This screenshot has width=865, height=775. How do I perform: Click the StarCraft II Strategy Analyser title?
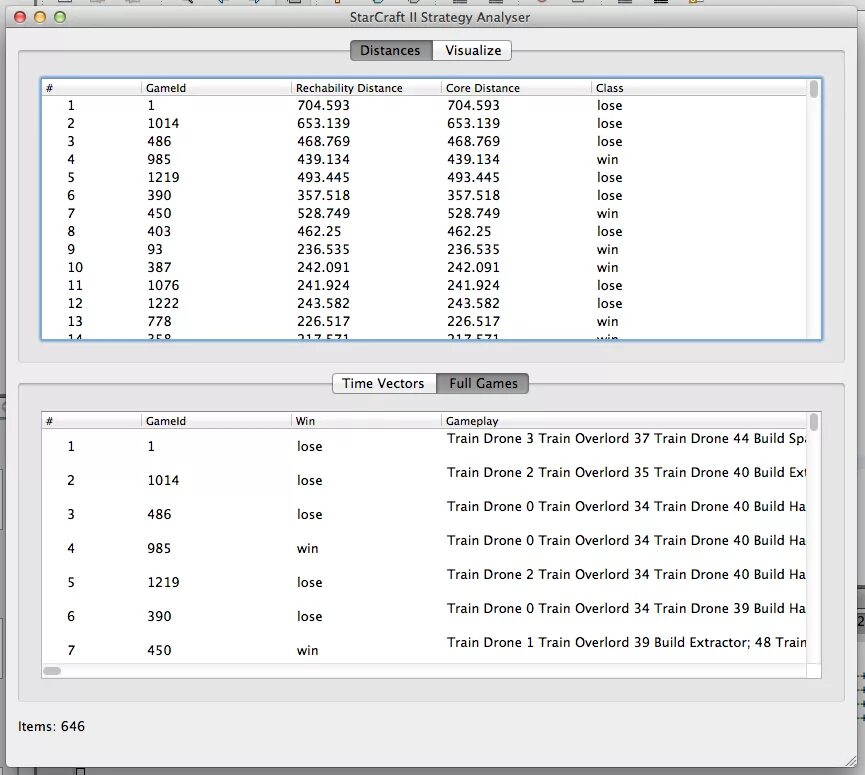tap(440, 17)
